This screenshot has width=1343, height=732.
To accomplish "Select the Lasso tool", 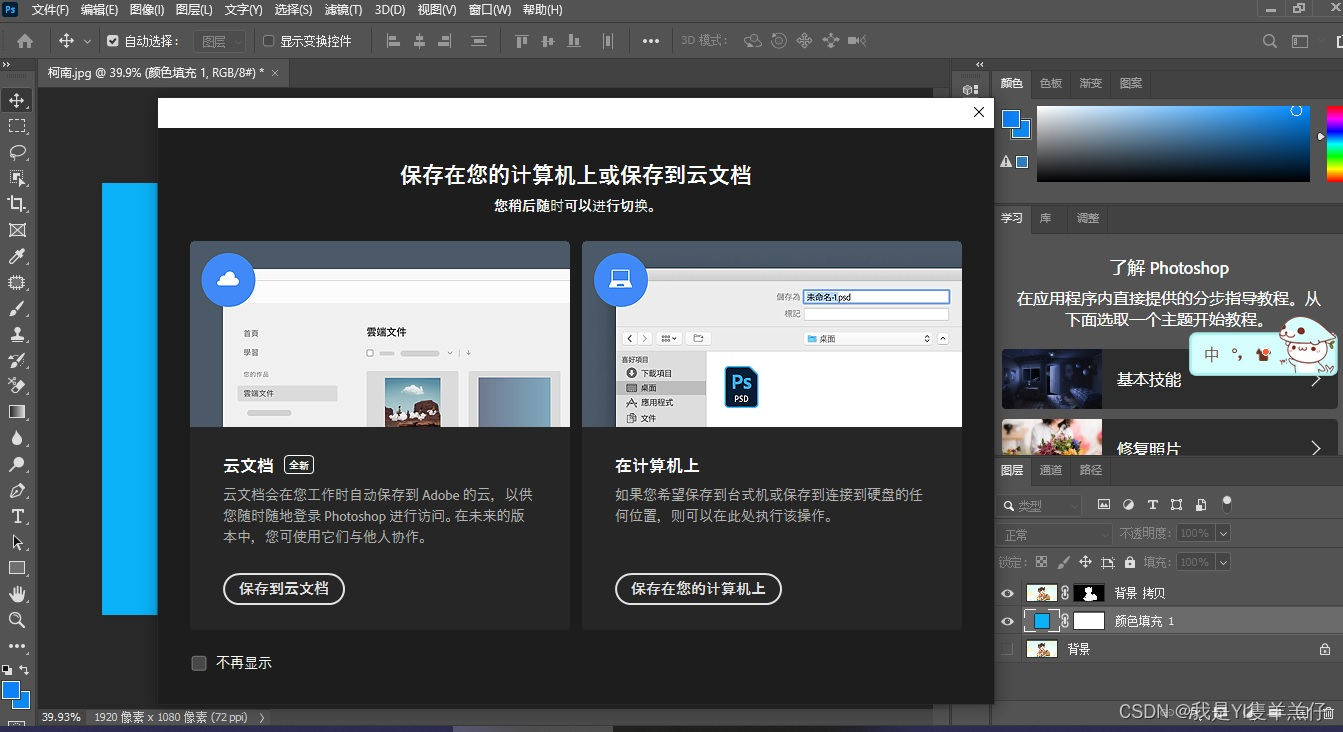I will 17,152.
